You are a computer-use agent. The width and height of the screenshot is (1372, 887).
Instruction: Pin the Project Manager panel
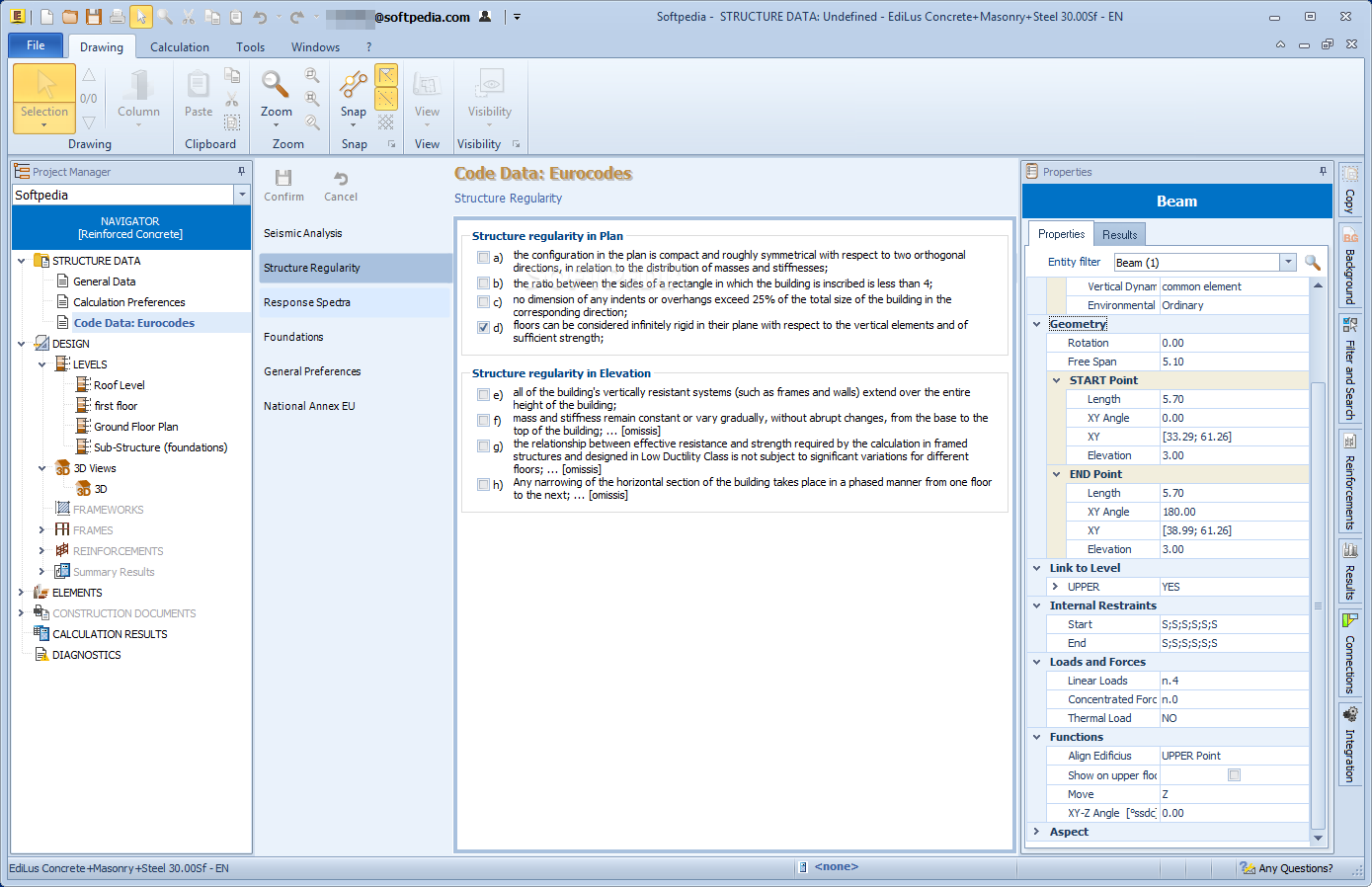click(x=241, y=171)
